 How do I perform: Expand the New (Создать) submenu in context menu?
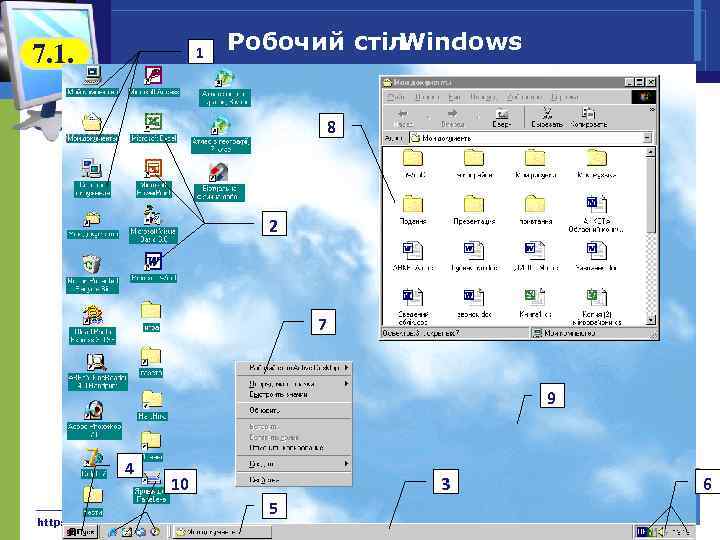pyautogui.click(x=294, y=464)
